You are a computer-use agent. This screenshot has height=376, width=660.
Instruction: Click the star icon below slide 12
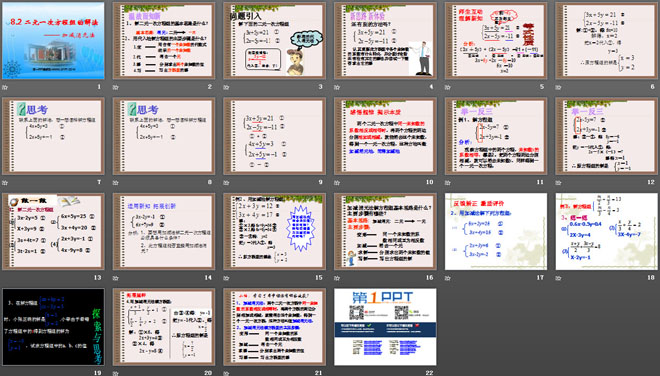click(558, 183)
